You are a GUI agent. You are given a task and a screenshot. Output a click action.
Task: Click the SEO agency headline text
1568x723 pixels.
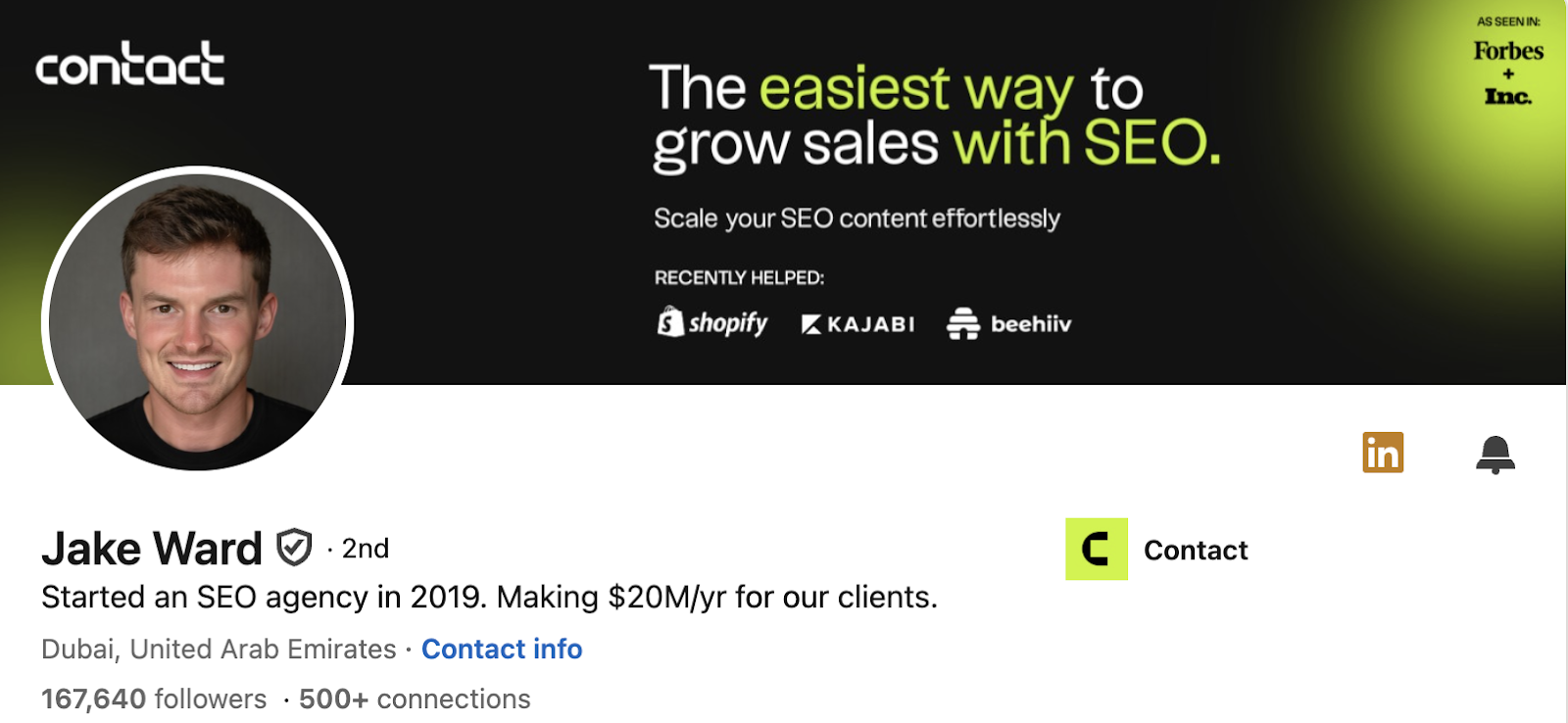tap(488, 597)
